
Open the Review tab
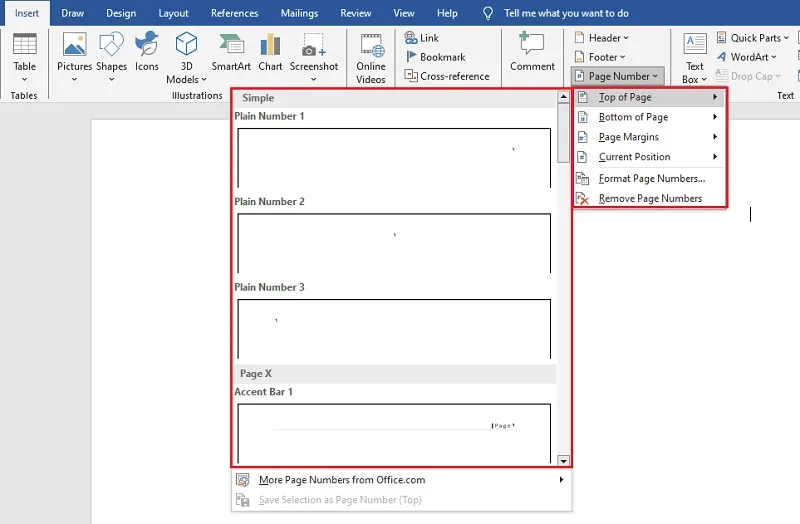356,13
